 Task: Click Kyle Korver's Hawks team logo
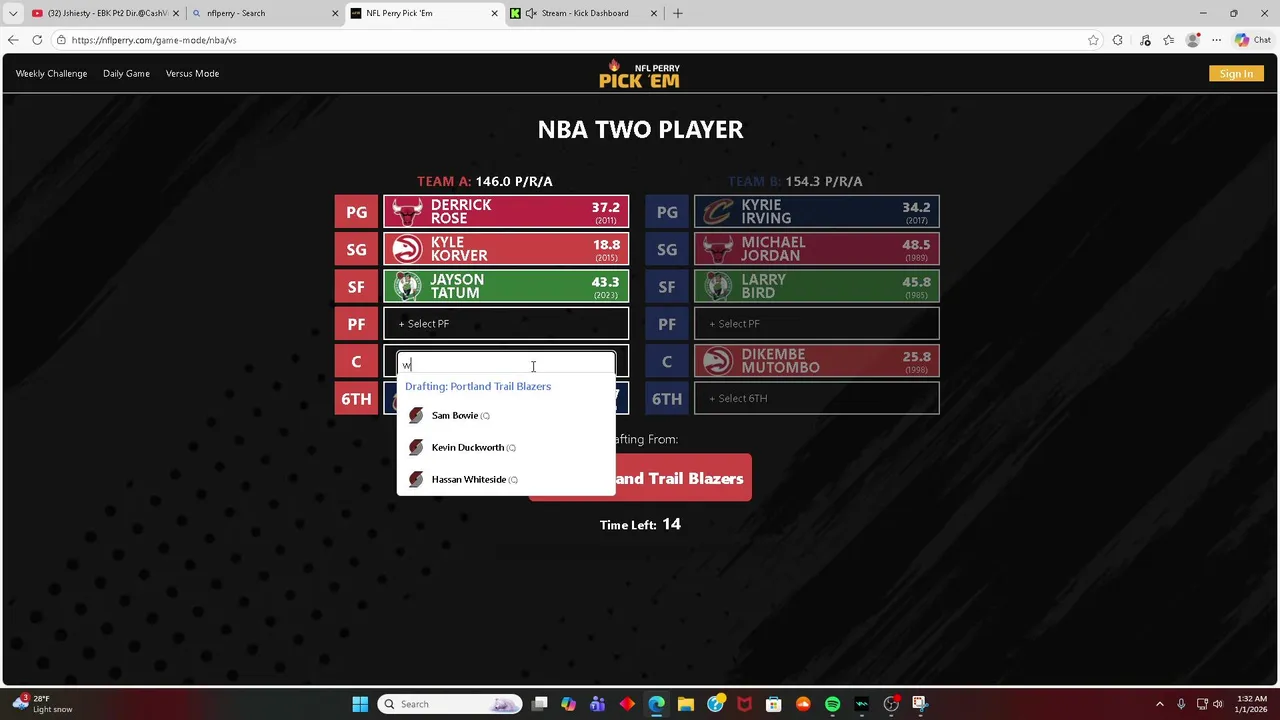click(x=407, y=249)
